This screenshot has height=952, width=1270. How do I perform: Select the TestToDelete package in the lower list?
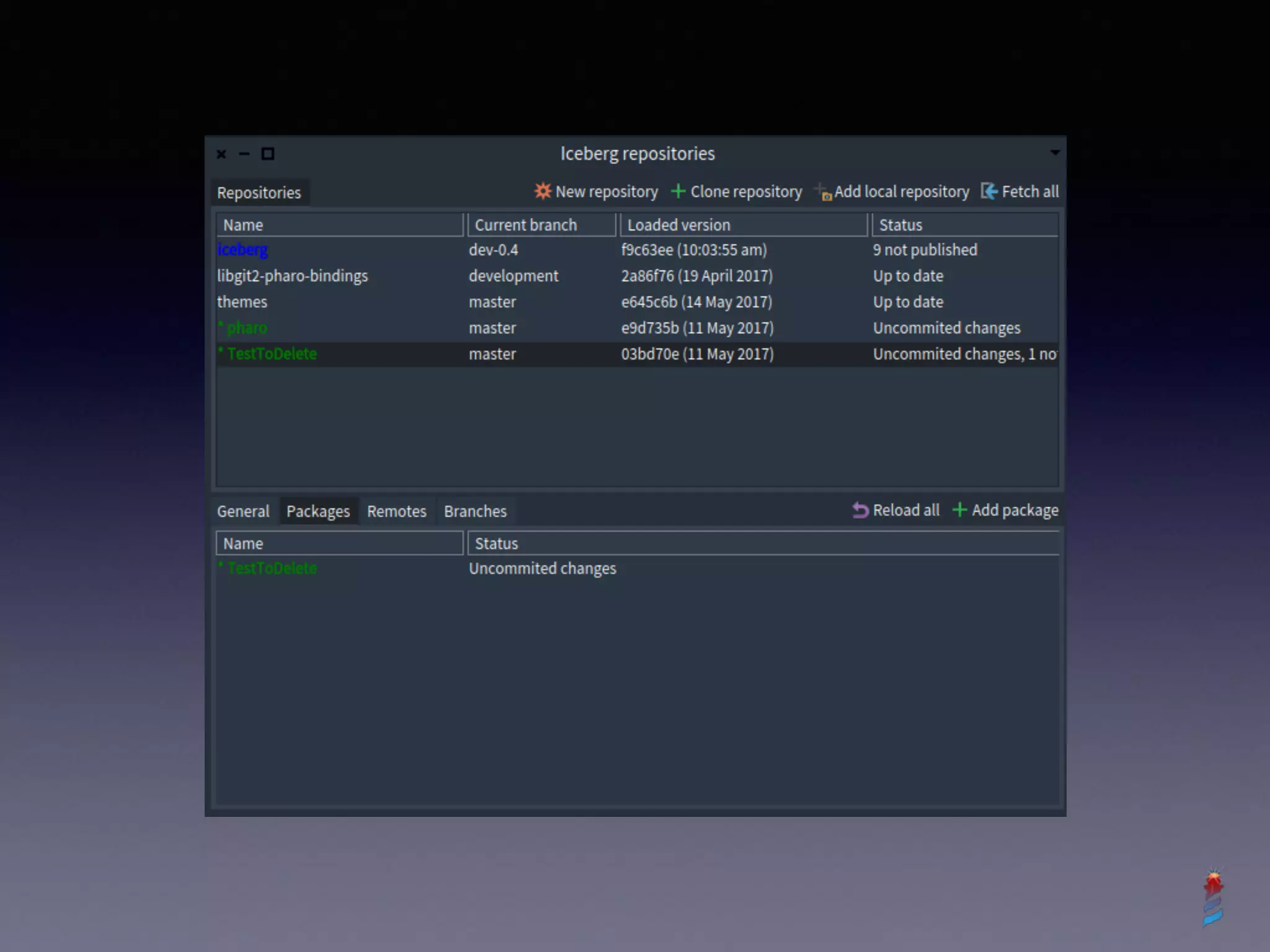click(x=272, y=568)
